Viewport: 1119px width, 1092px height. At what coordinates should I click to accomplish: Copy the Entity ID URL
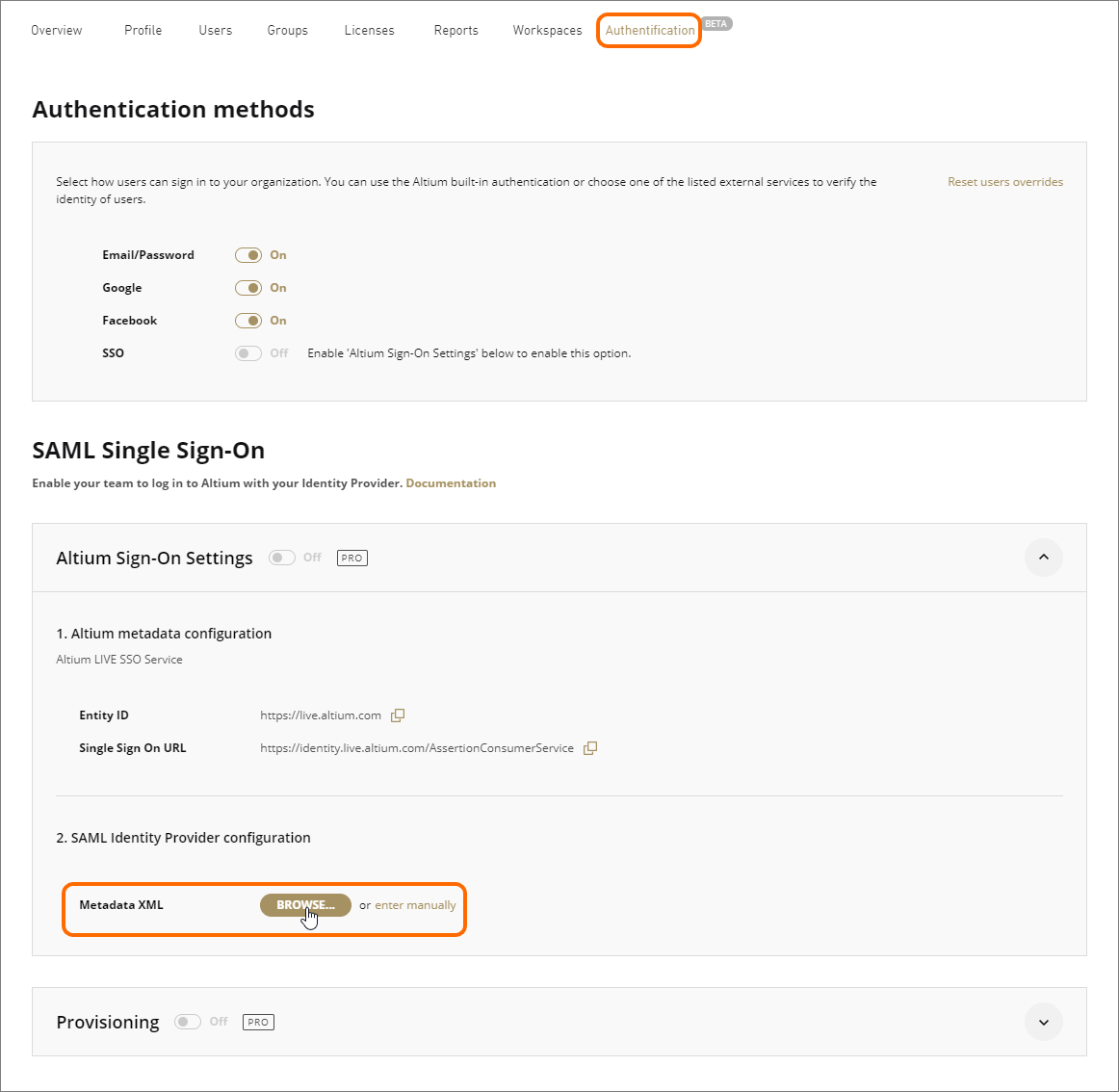click(x=398, y=715)
